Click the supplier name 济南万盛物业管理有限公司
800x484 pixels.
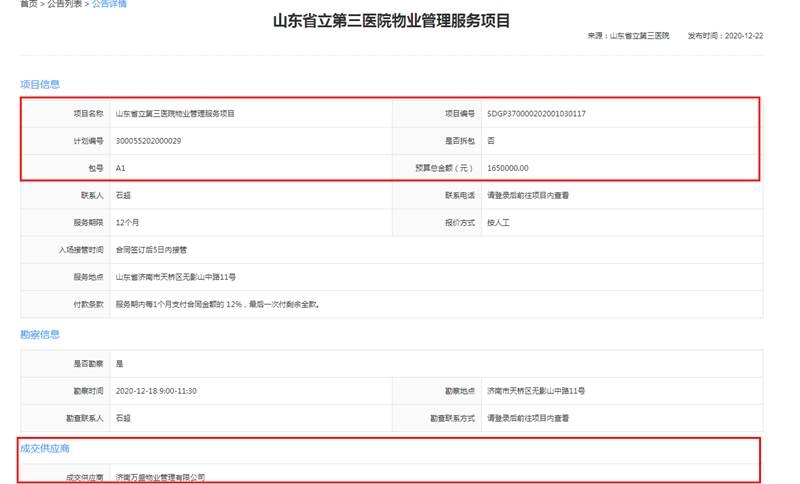tap(160, 478)
